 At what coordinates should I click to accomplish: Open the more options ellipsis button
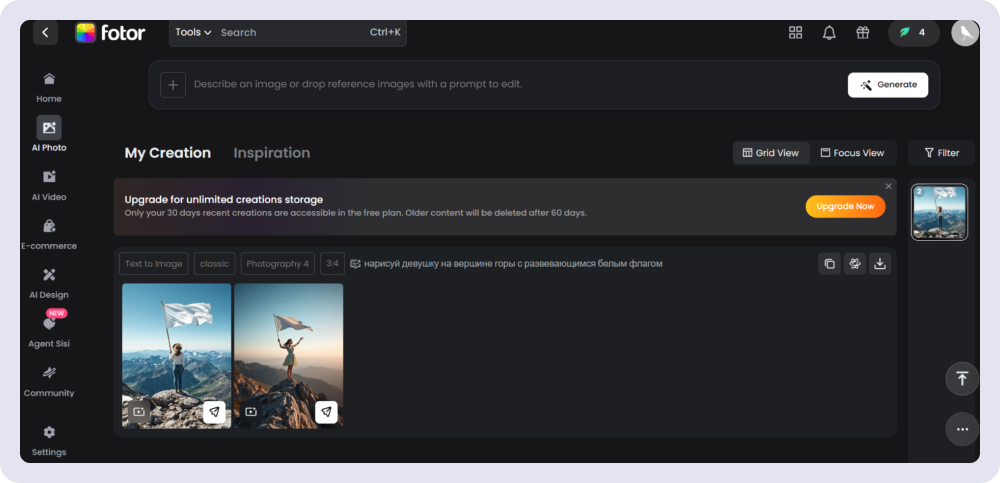(962, 429)
